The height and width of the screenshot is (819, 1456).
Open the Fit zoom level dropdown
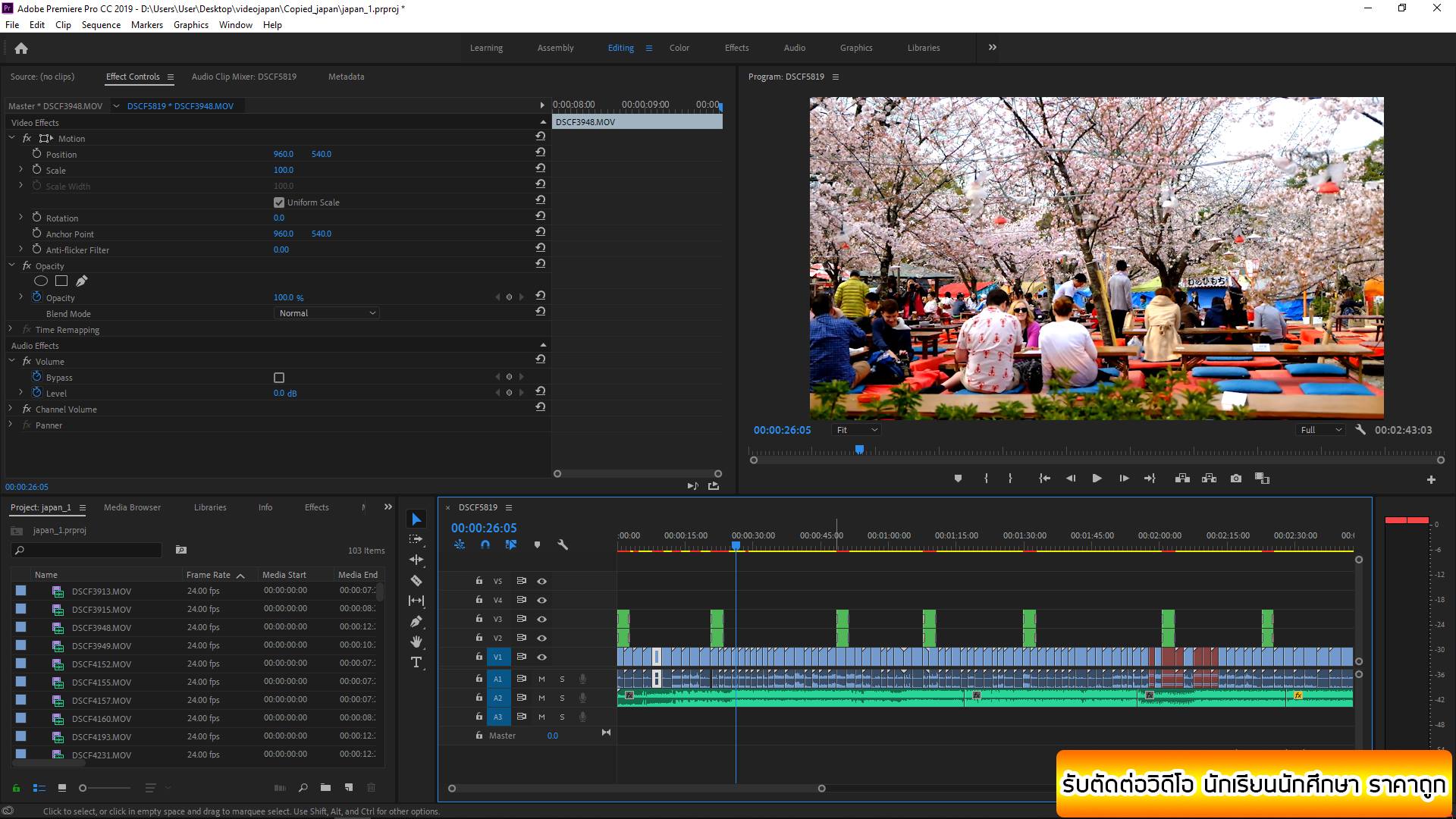[856, 430]
